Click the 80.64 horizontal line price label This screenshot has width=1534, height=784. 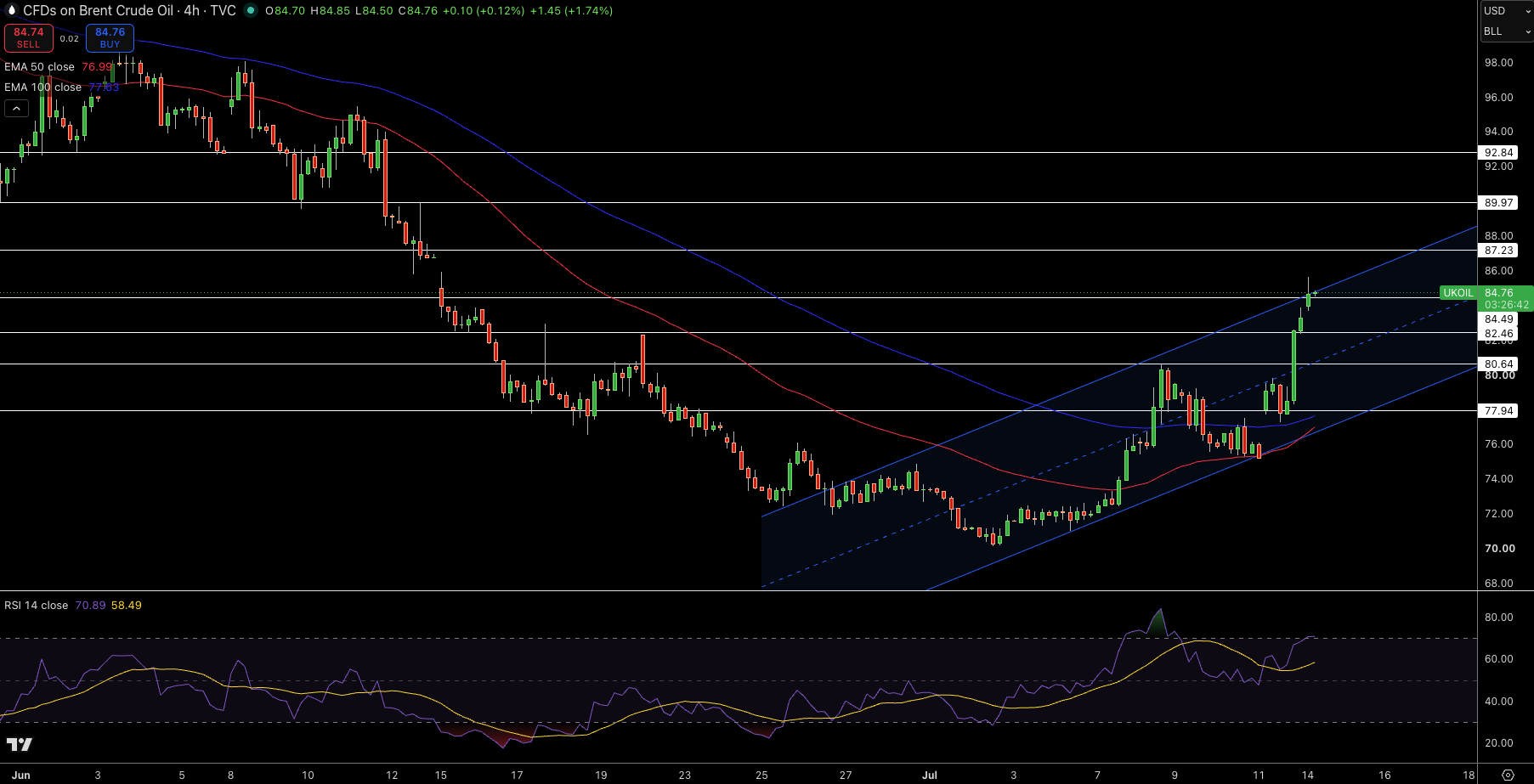pyautogui.click(x=1498, y=364)
